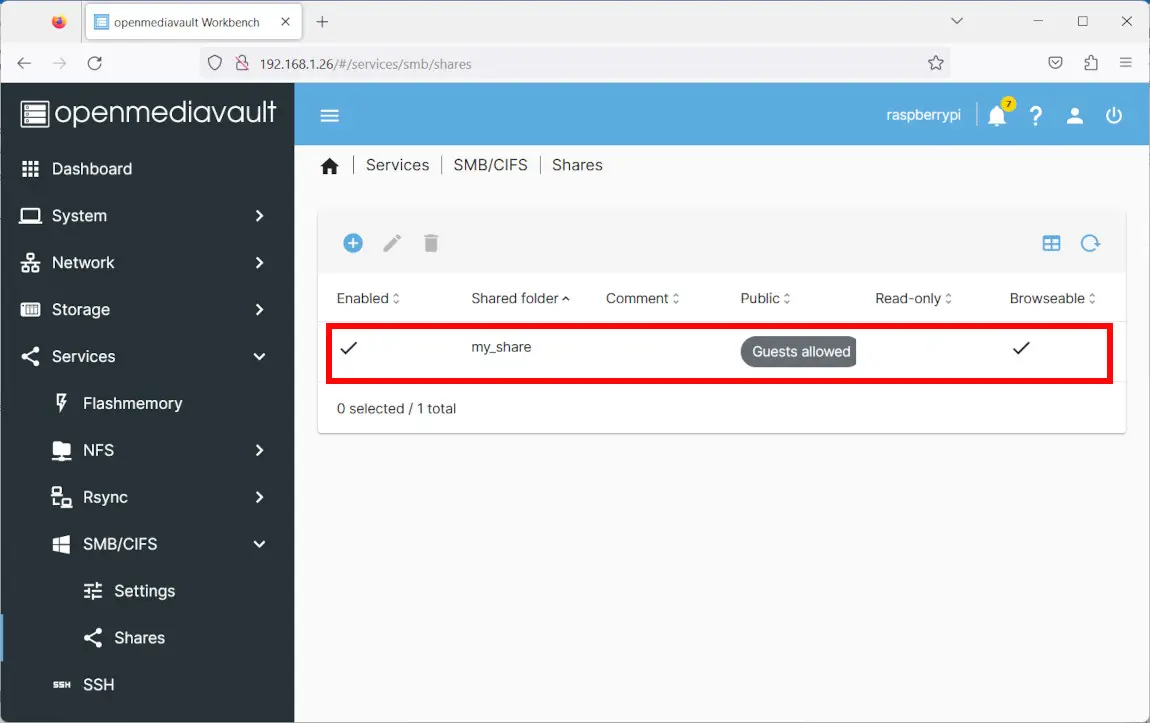Reload the shares table with refresh icon

[x=1090, y=243]
